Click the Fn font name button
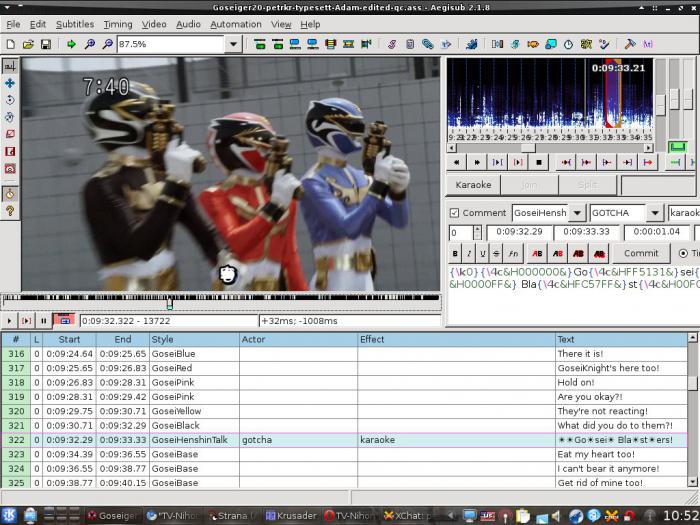 point(513,254)
